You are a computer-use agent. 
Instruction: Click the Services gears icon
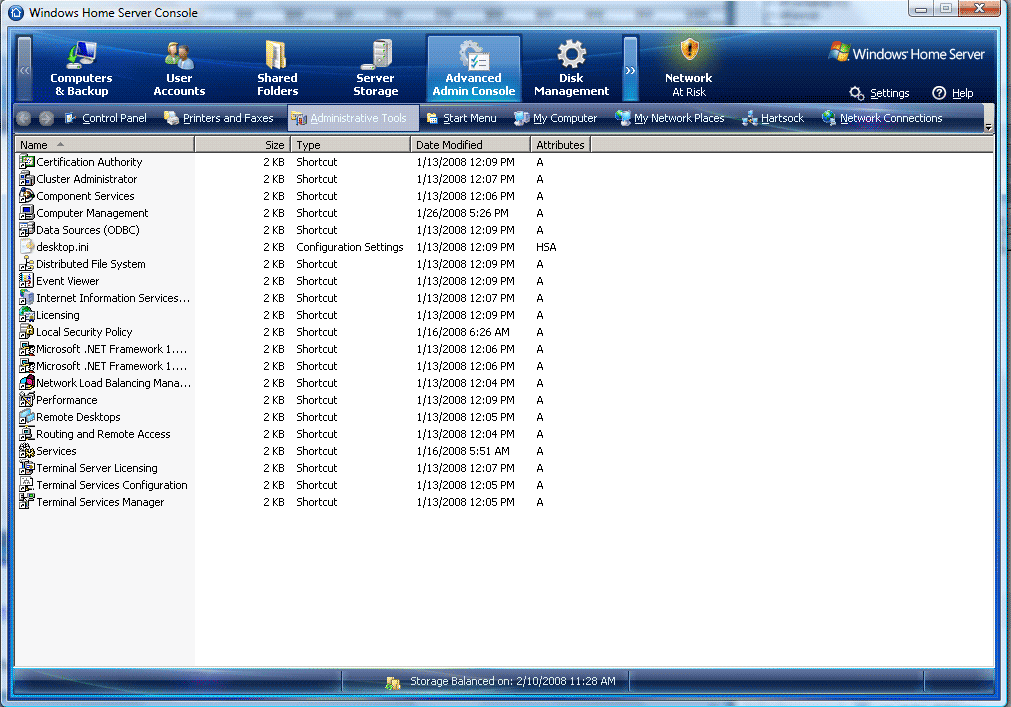(26, 451)
